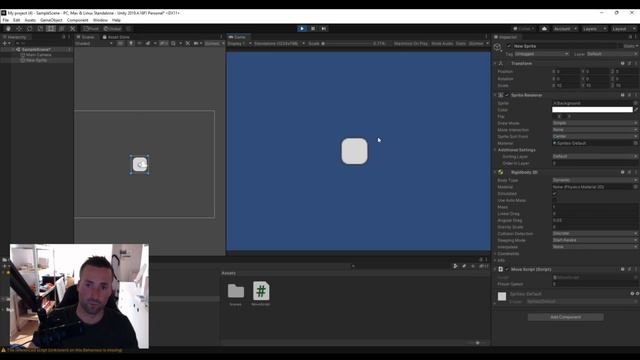The image size is (640, 360).
Task: Select the Scale tool in toolbar
Action: click(x=40, y=29)
